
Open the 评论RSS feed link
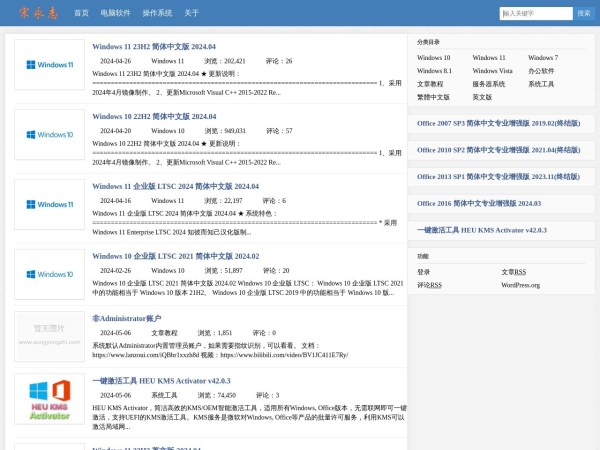[429, 285]
